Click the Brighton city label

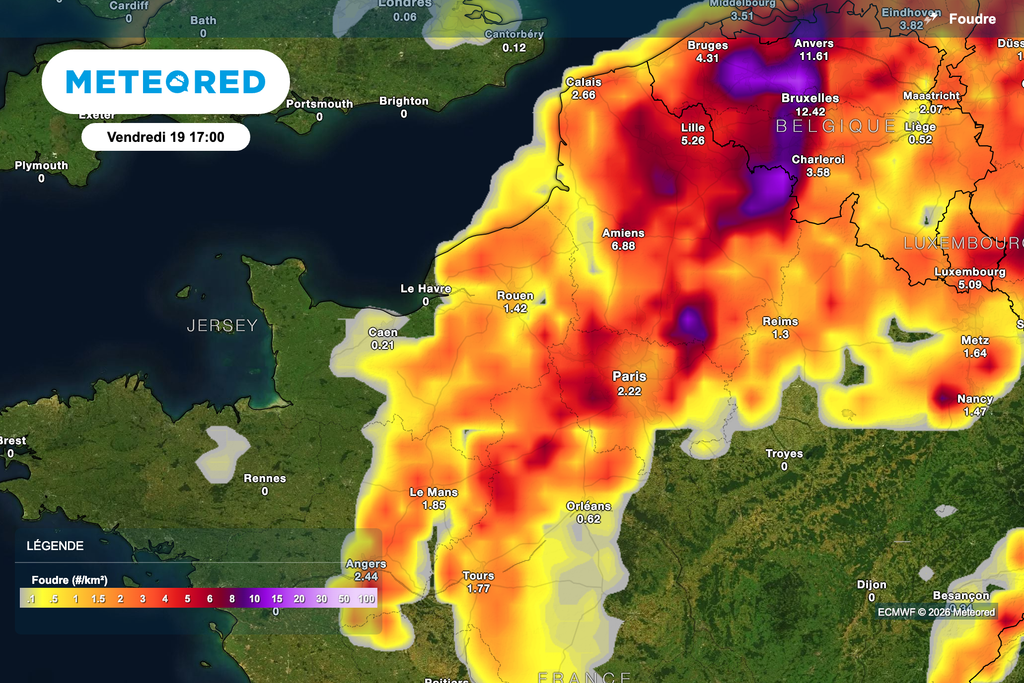tap(404, 101)
